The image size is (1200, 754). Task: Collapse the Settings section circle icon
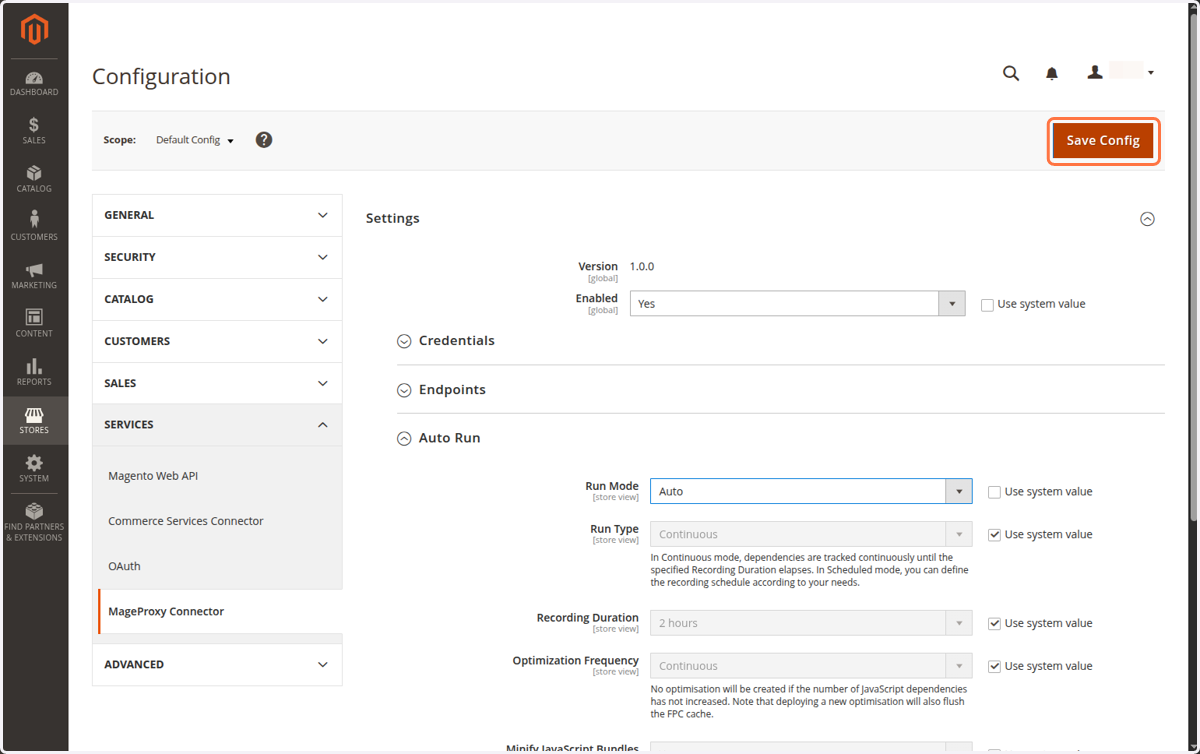[1147, 219]
